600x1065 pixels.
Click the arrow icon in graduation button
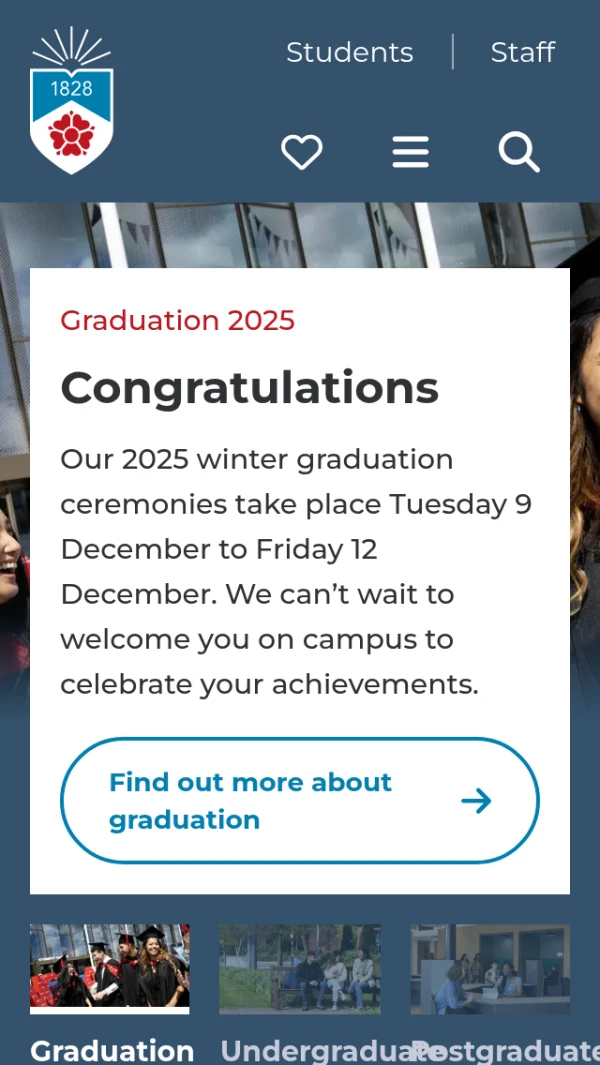point(477,801)
